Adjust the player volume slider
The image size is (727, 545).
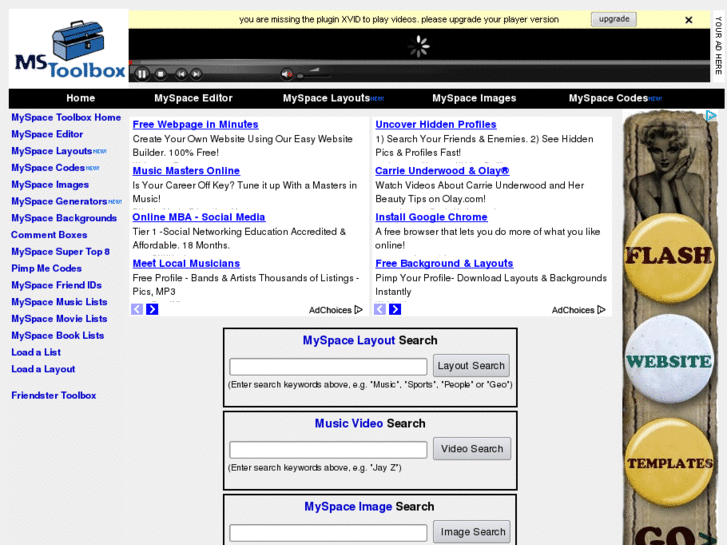tap(315, 74)
